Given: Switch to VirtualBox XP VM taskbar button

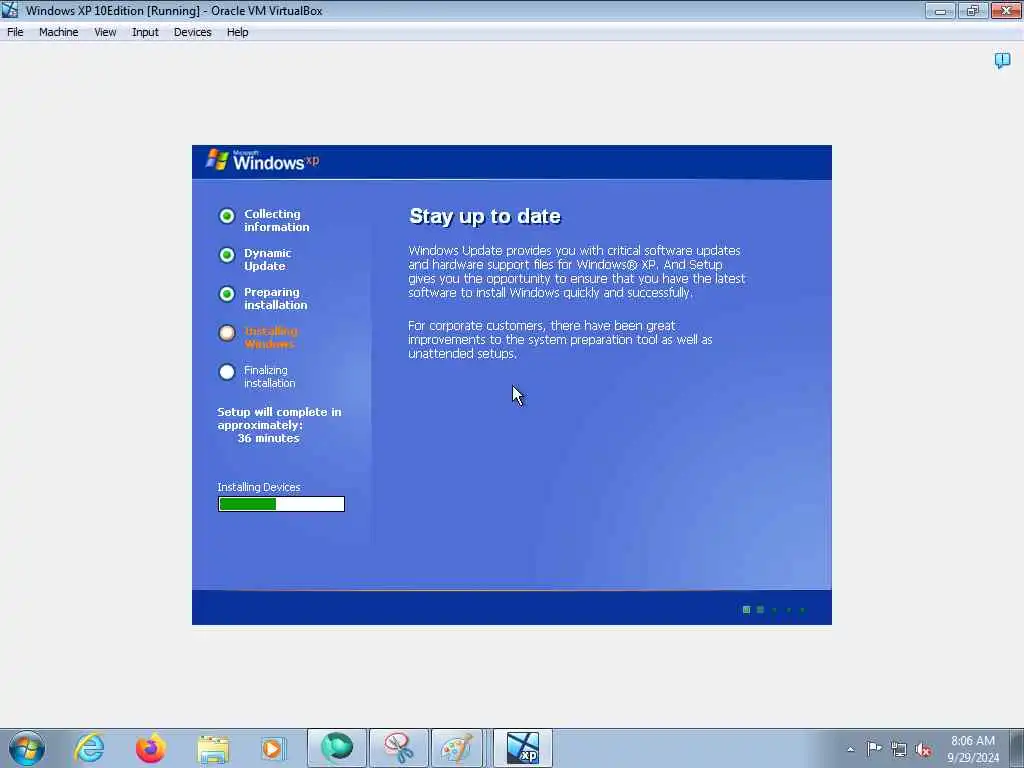Looking at the screenshot, I should tap(522, 748).
